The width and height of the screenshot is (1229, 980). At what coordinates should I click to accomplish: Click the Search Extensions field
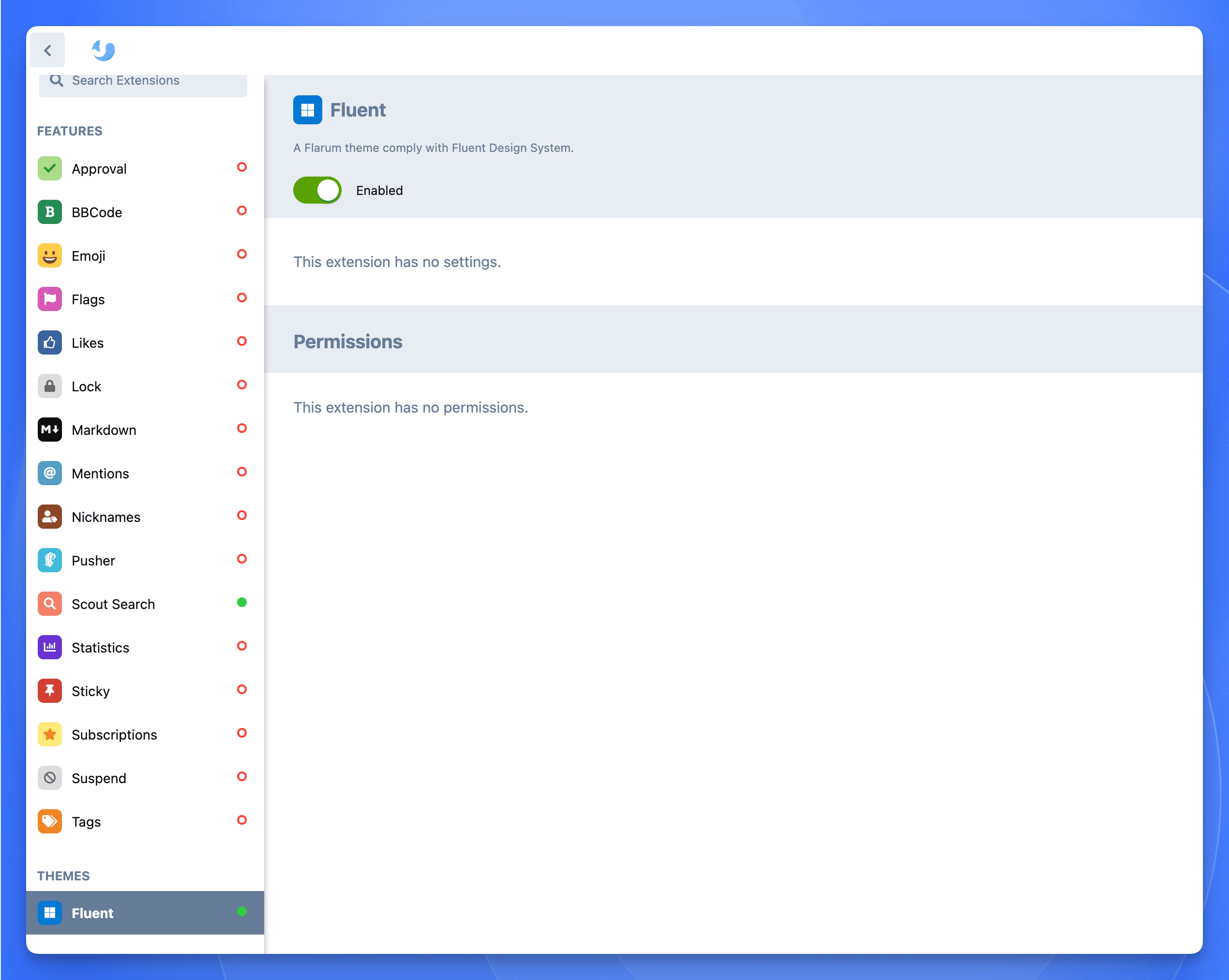[143, 80]
